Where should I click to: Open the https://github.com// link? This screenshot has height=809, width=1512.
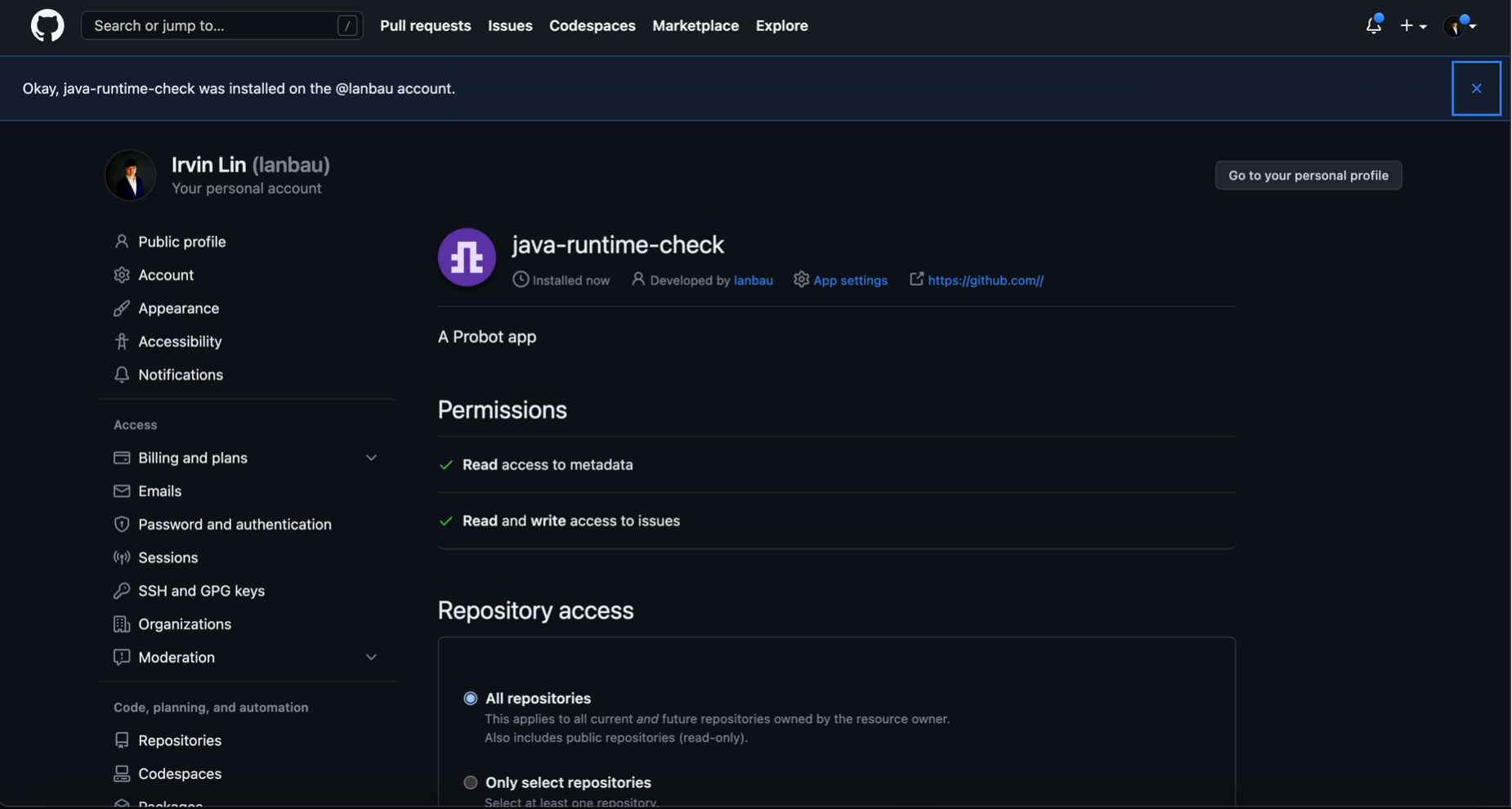985,280
